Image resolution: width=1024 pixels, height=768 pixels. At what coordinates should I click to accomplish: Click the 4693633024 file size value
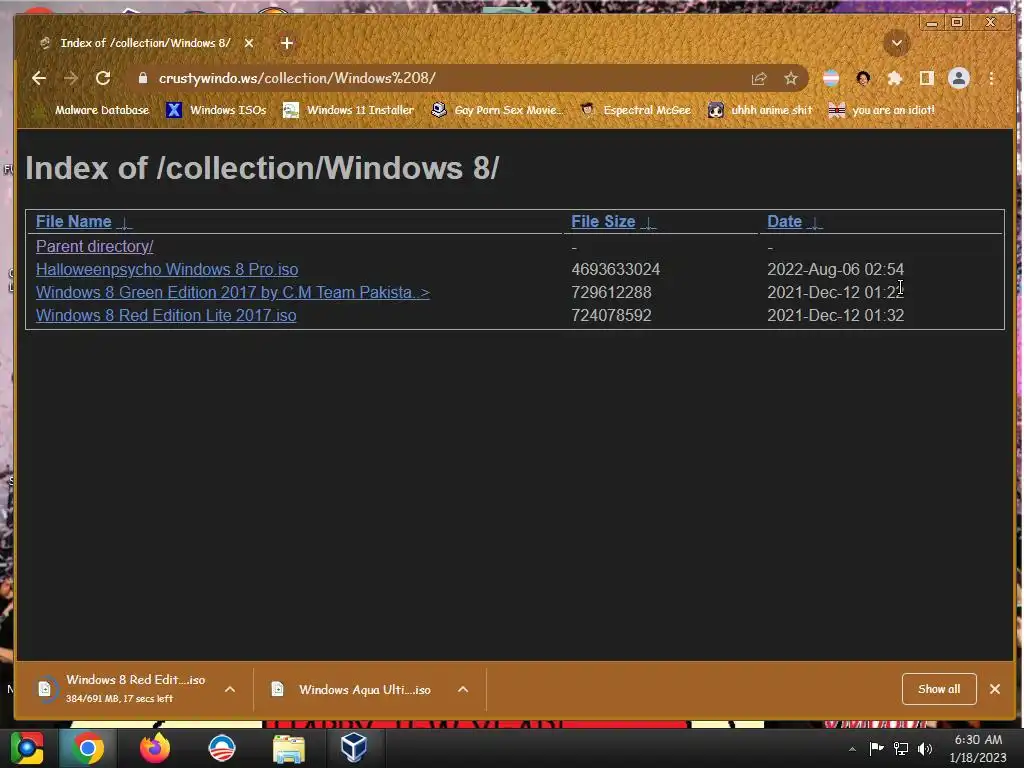[616, 269]
